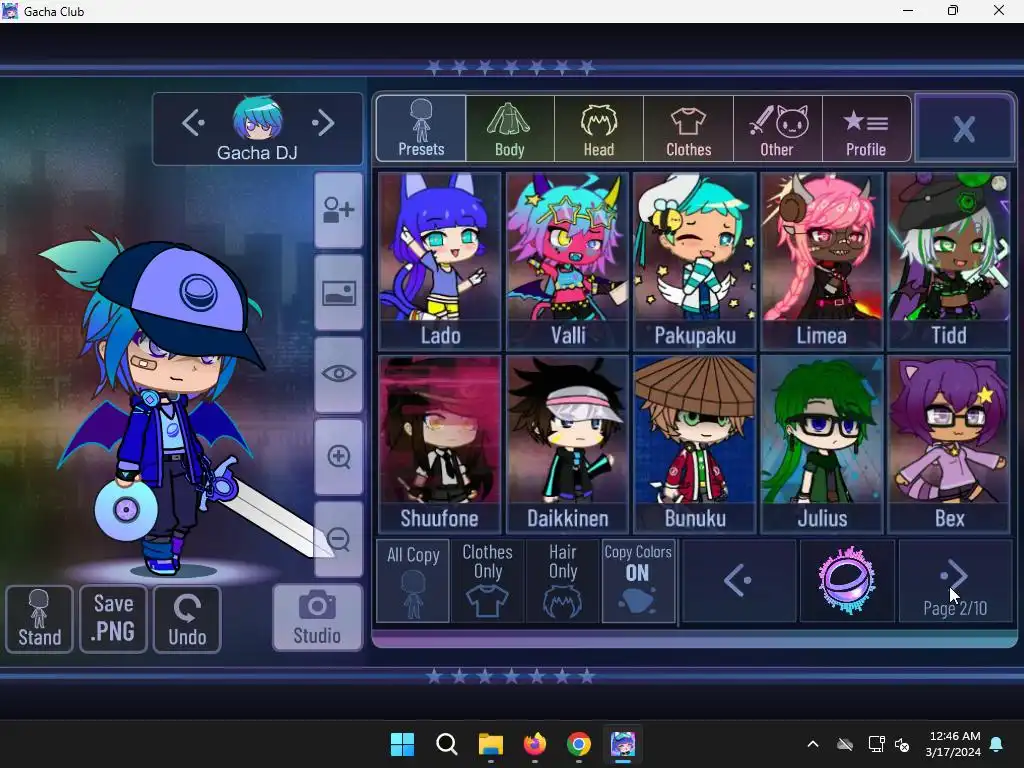Viewport: 1024px width, 768px height.
Task: Select the Julius preset
Action: [822, 444]
